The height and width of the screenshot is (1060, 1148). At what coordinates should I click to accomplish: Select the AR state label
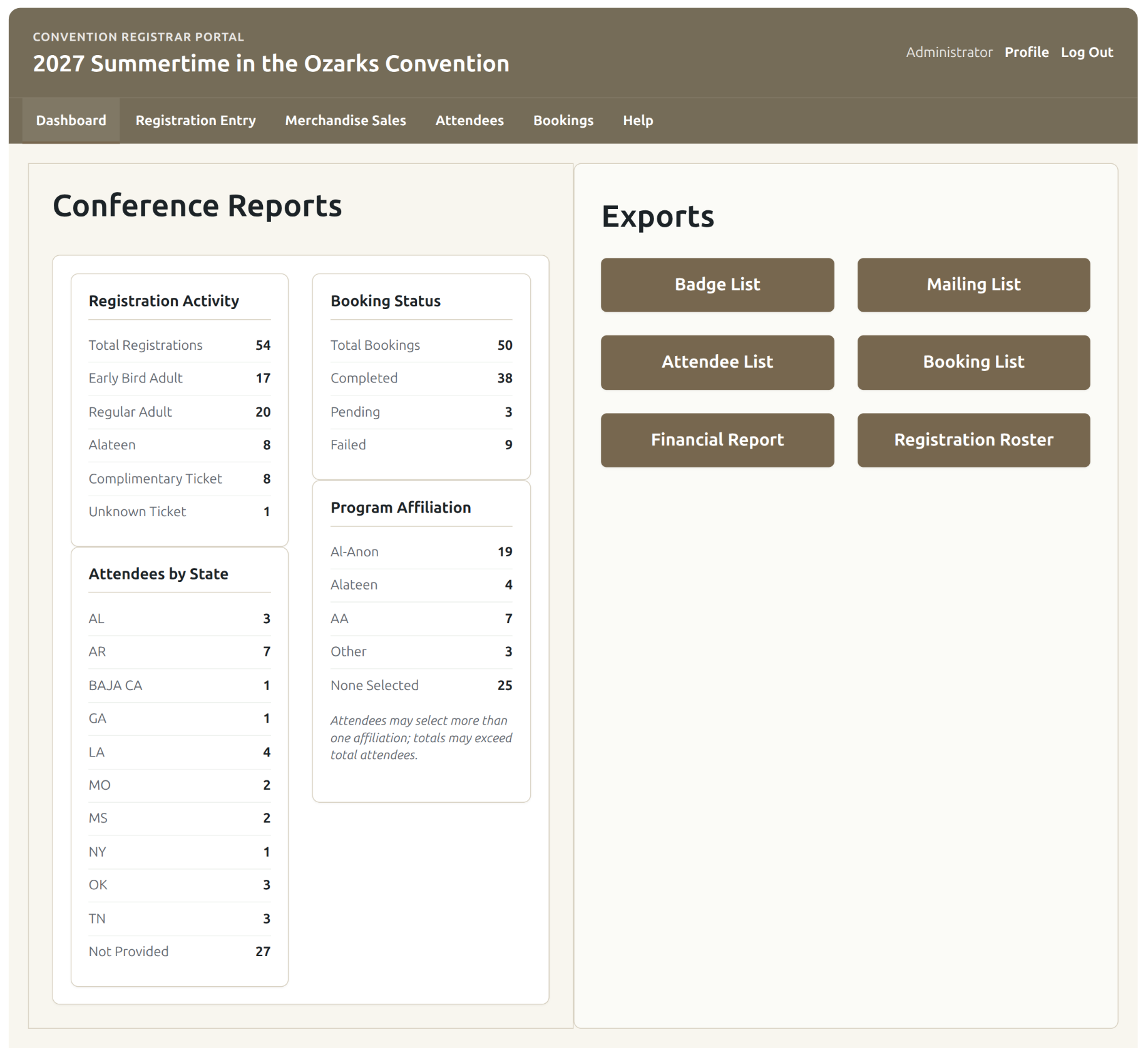coord(97,652)
